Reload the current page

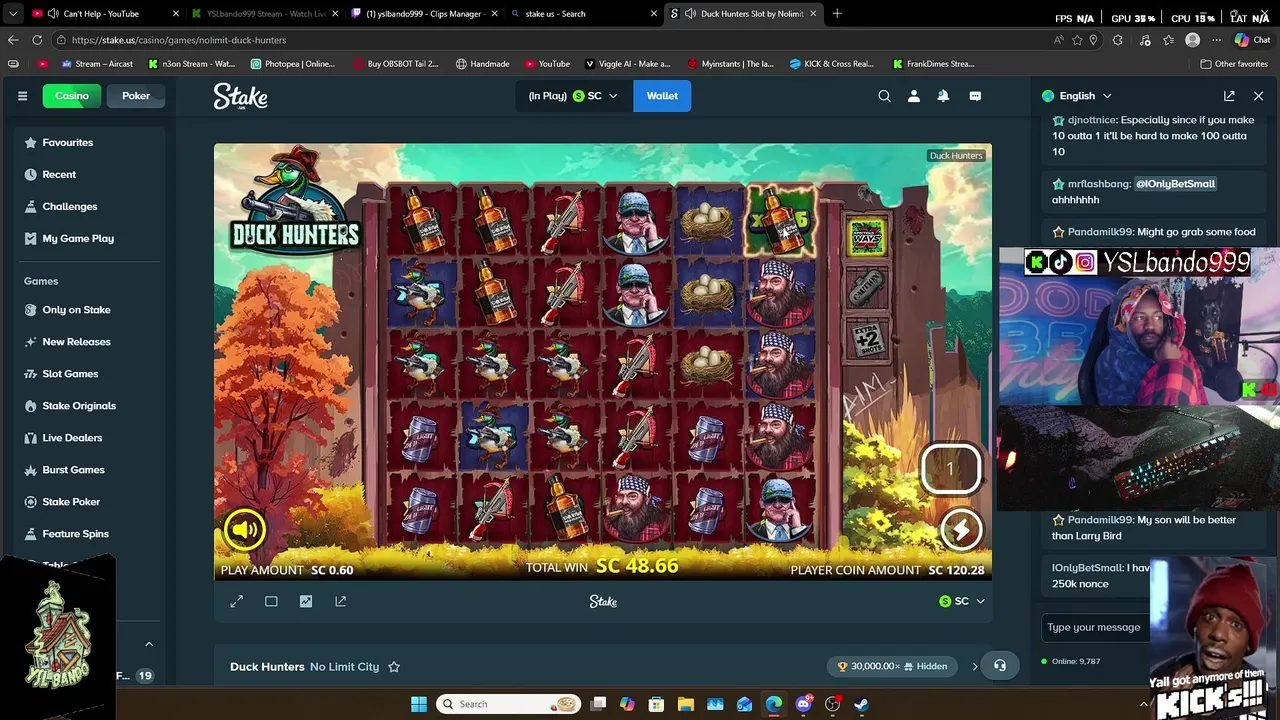37,40
